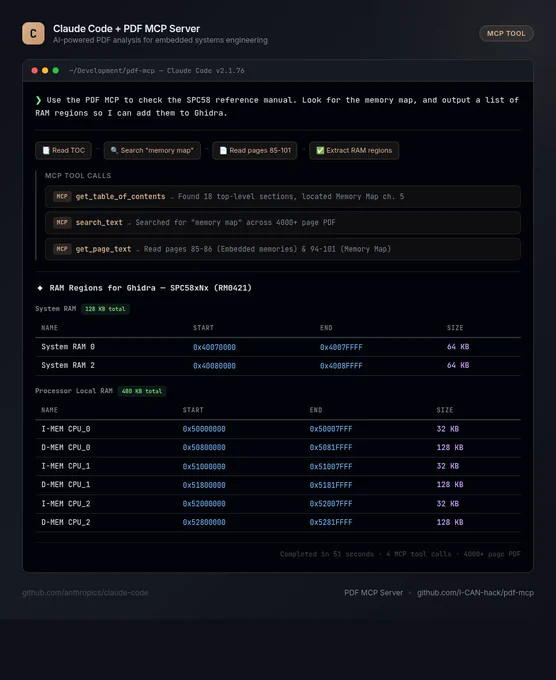Click the 128 KB total badge
Image resolution: width=556 pixels, height=680 pixels.
coord(105,309)
